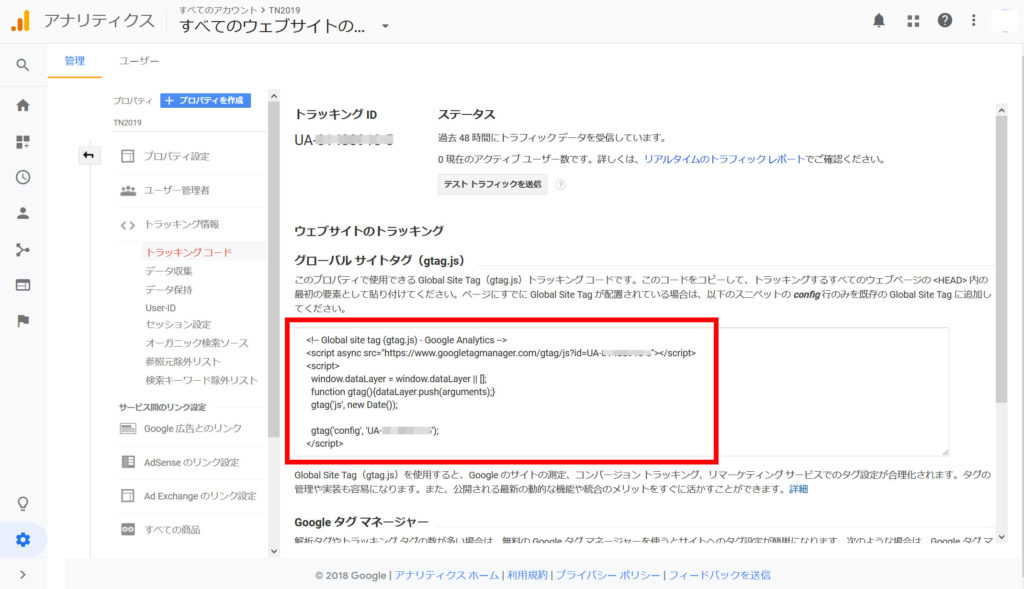Click the 詳細 link
1024x589 pixels.
click(x=798, y=489)
